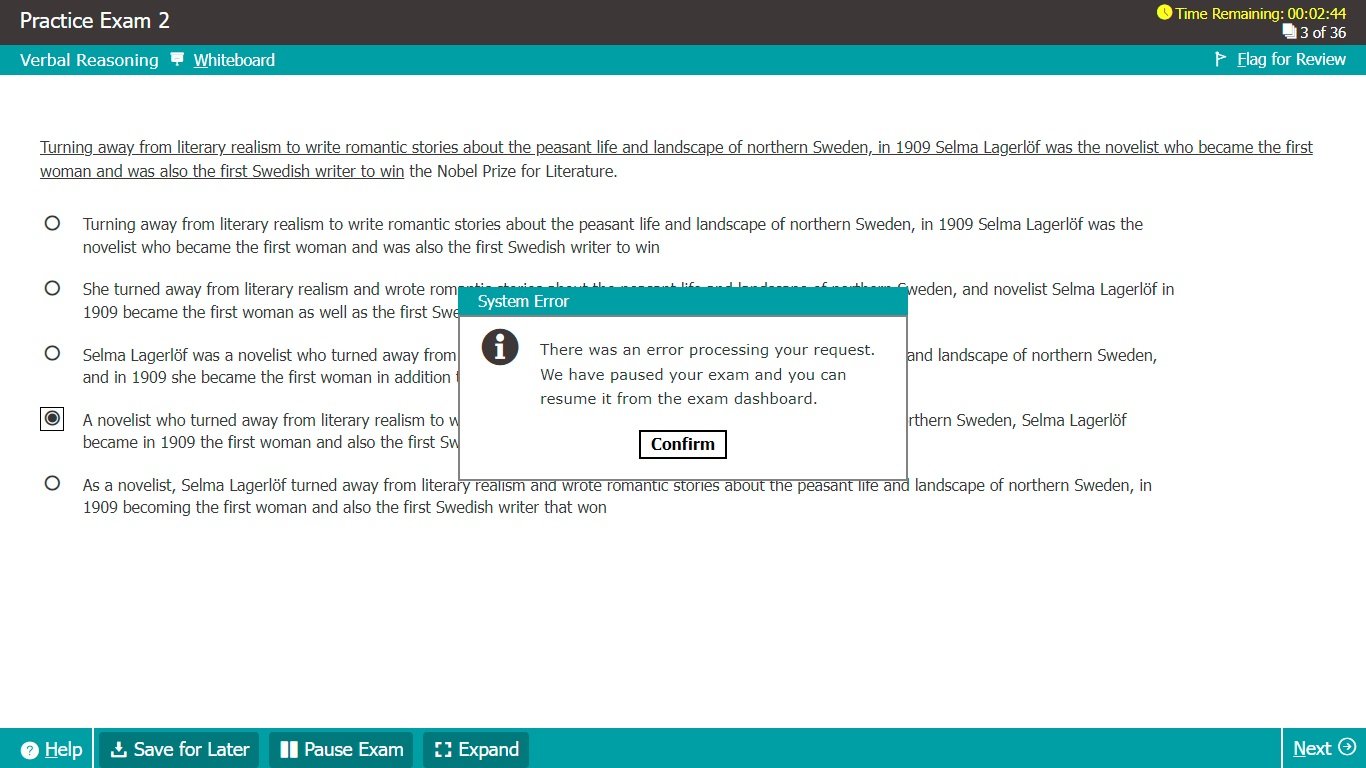Choose the last option starting 'As a novelist'
The width and height of the screenshot is (1366, 768).
(x=52, y=483)
